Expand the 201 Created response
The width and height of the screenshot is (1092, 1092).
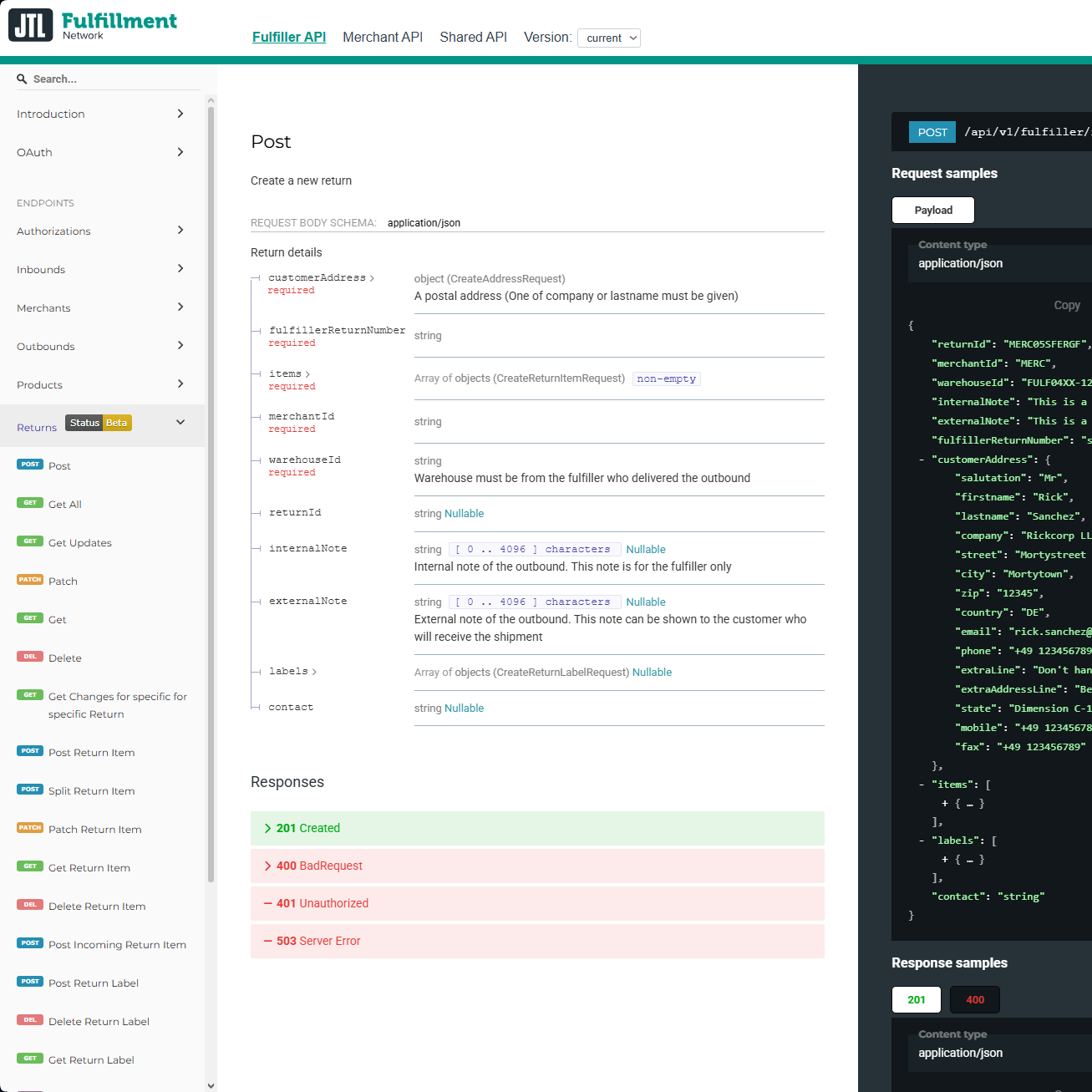(537, 828)
